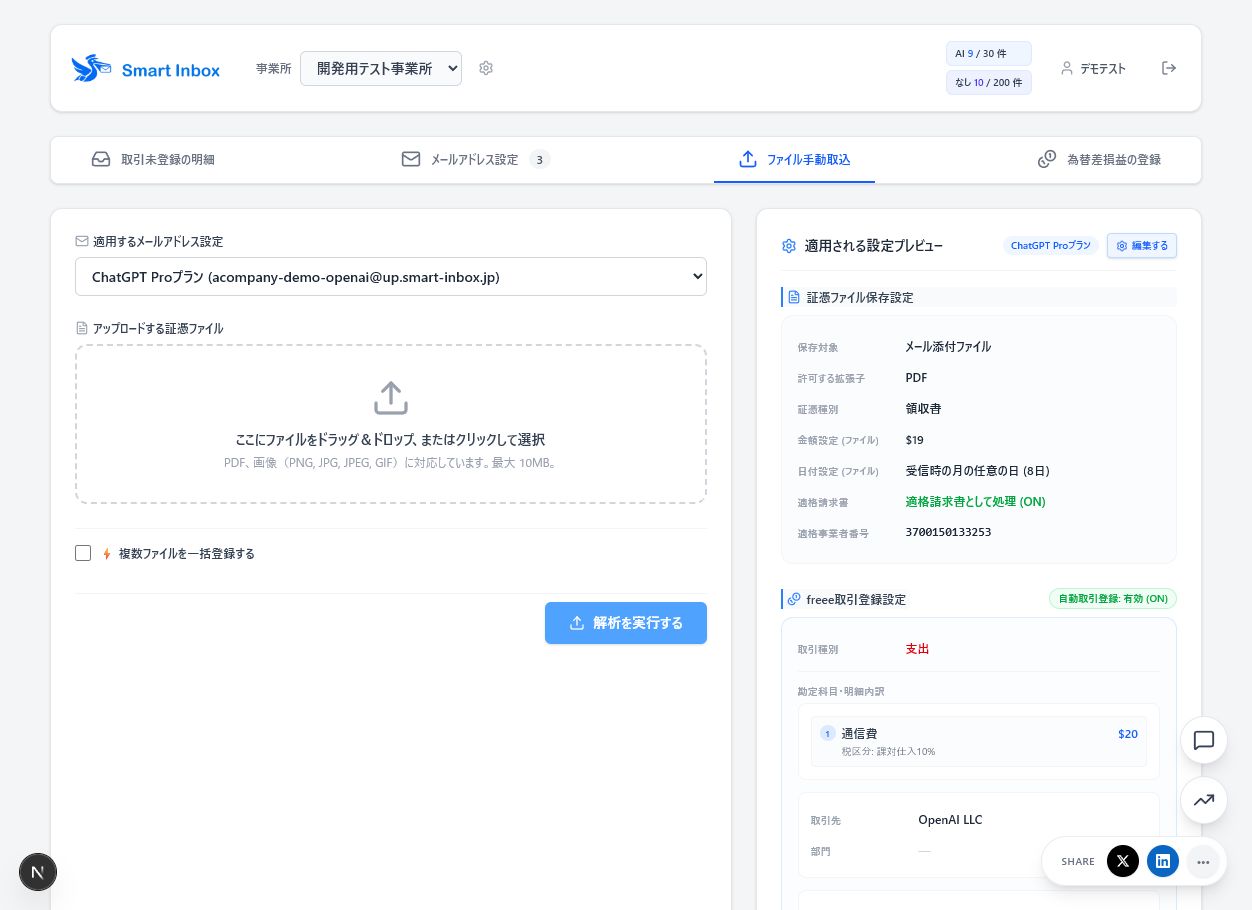
Task: Click the 3700150133253 registration number
Action: [948, 532]
